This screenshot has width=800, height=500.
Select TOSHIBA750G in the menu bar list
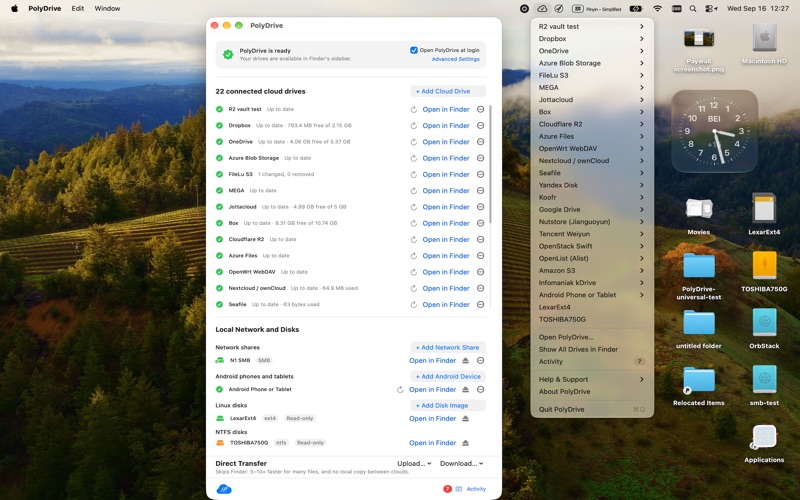click(592, 319)
